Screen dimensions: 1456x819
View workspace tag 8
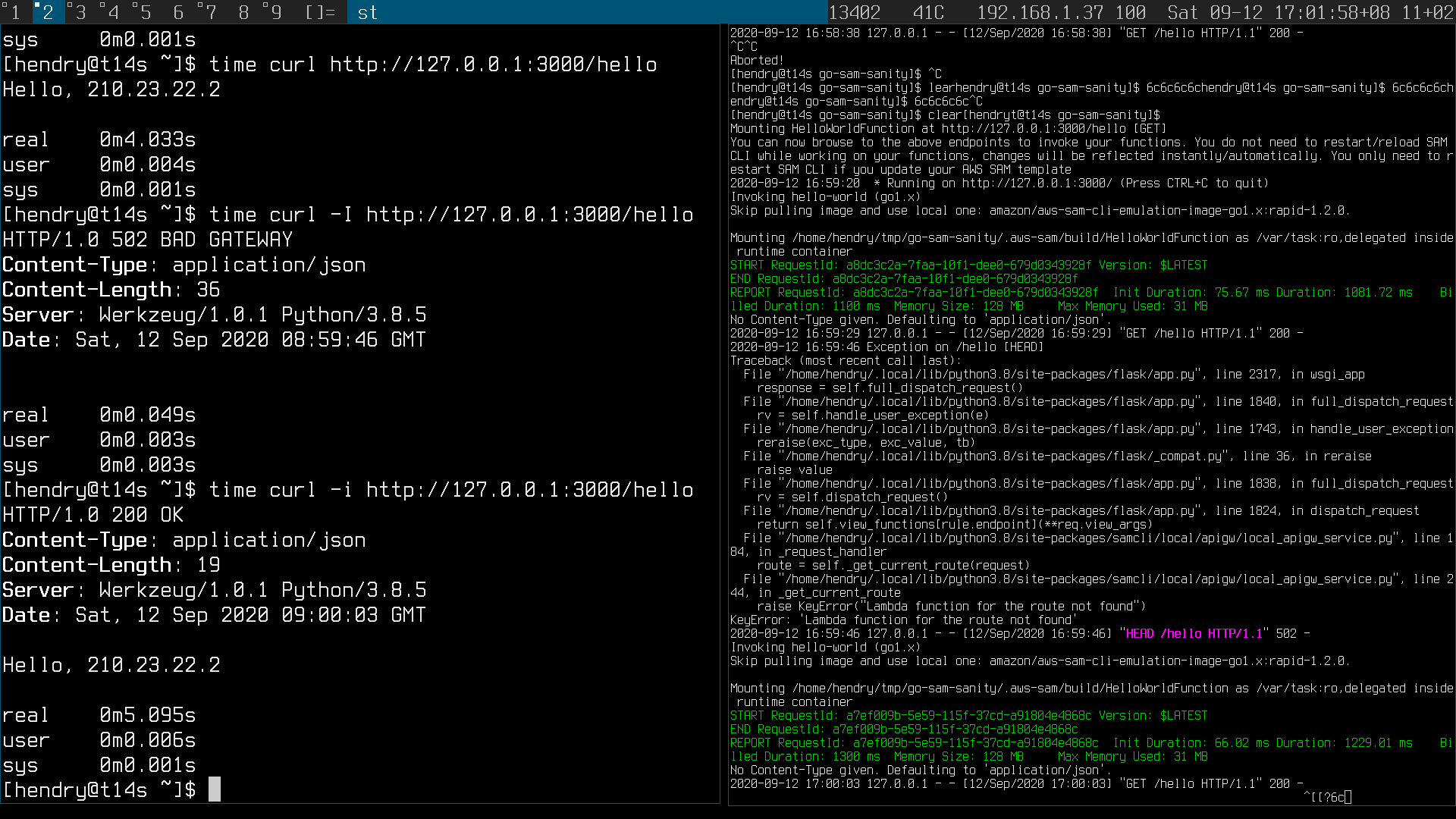click(243, 12)
